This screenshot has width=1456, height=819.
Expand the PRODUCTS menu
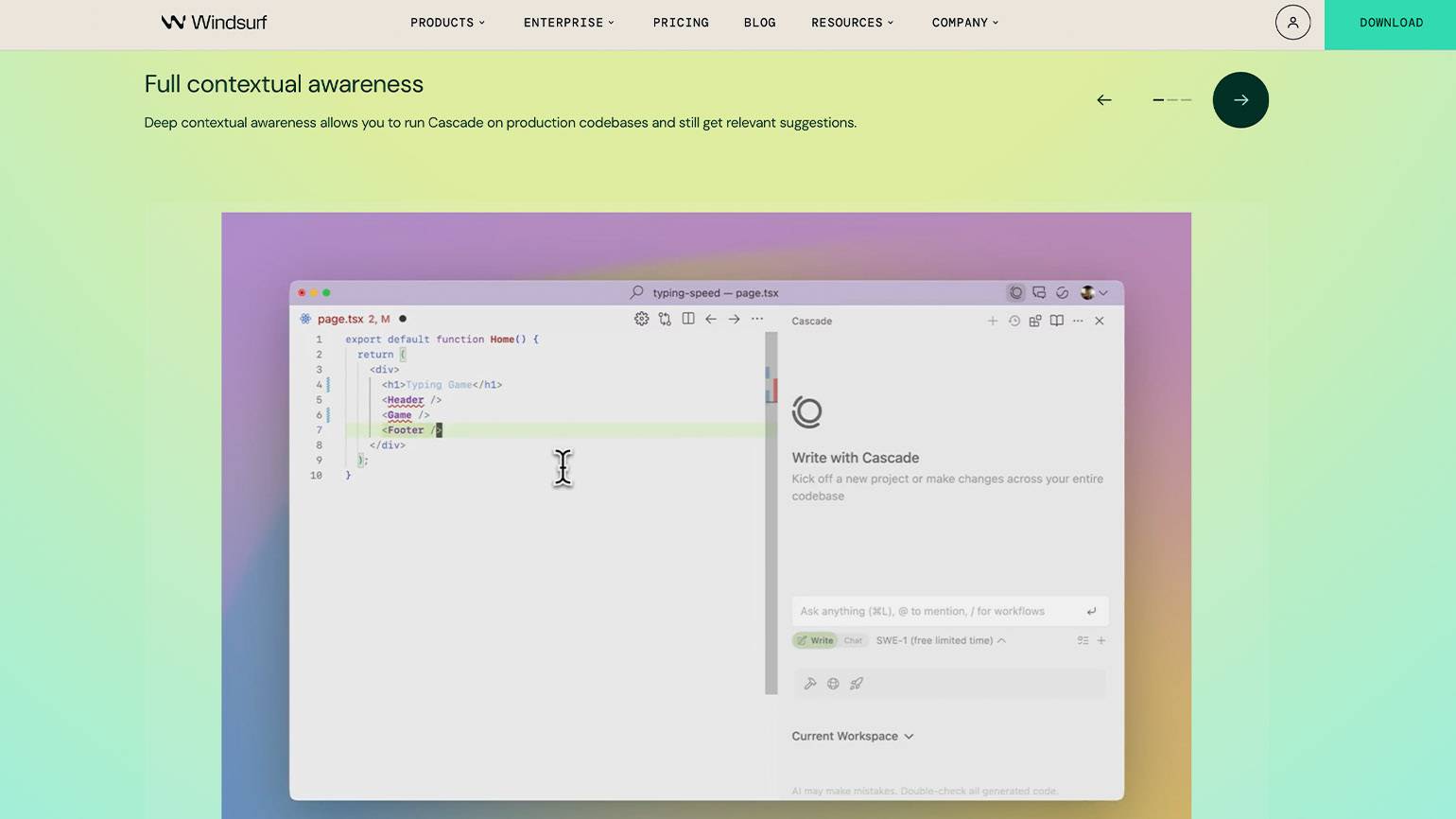pos(447,23)
